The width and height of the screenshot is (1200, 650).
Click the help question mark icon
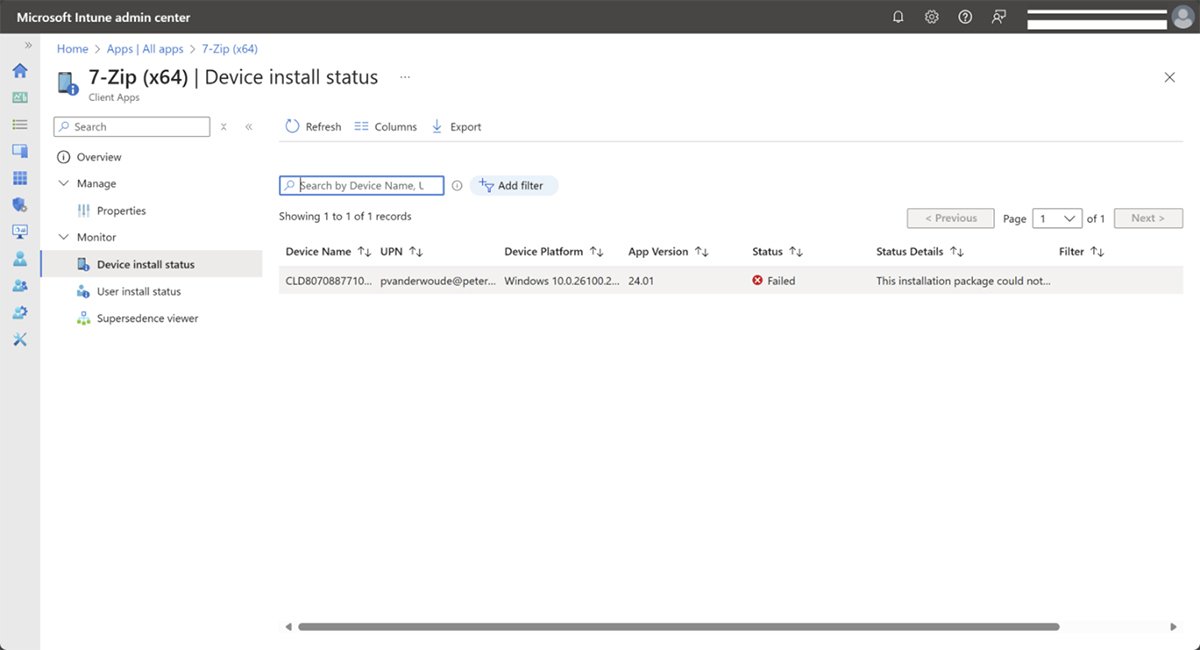965,17
